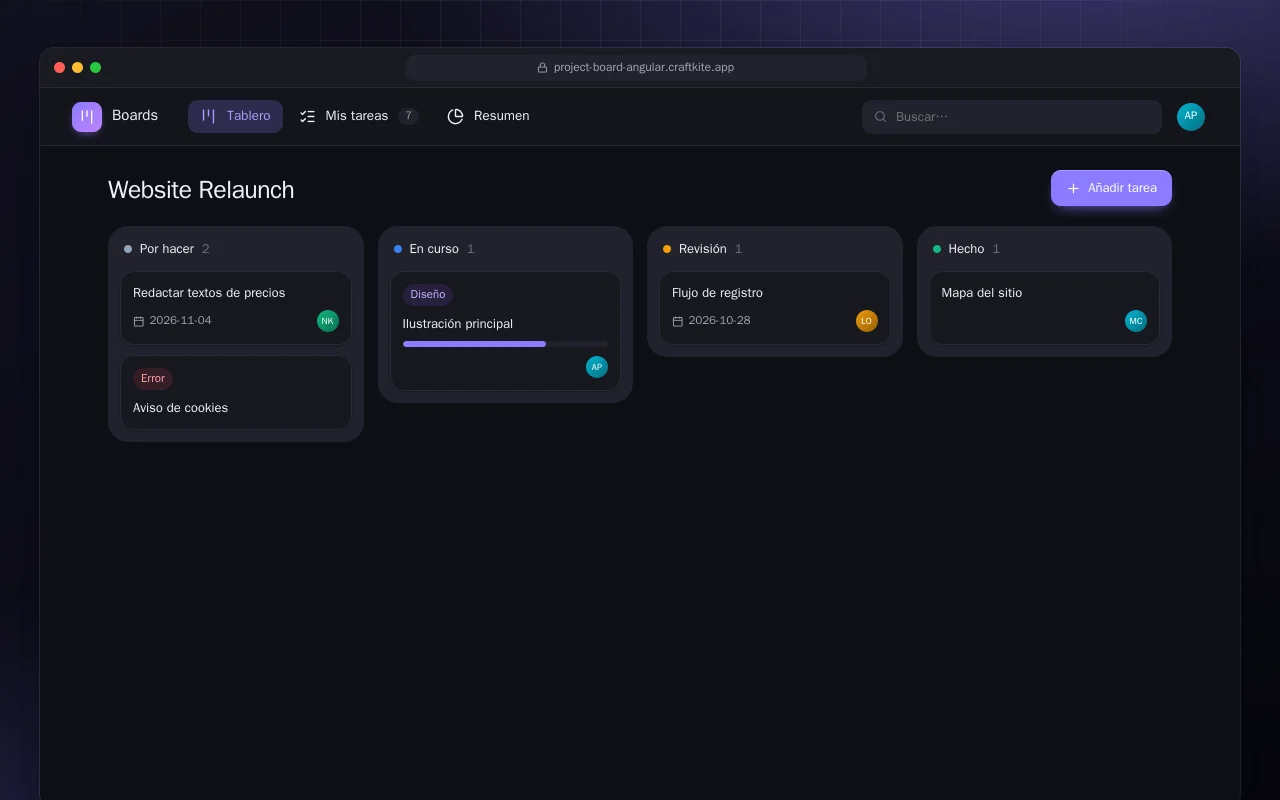1280x800 pixels.
Task: Click the Boards brand name
Action: tap(135, 116)
